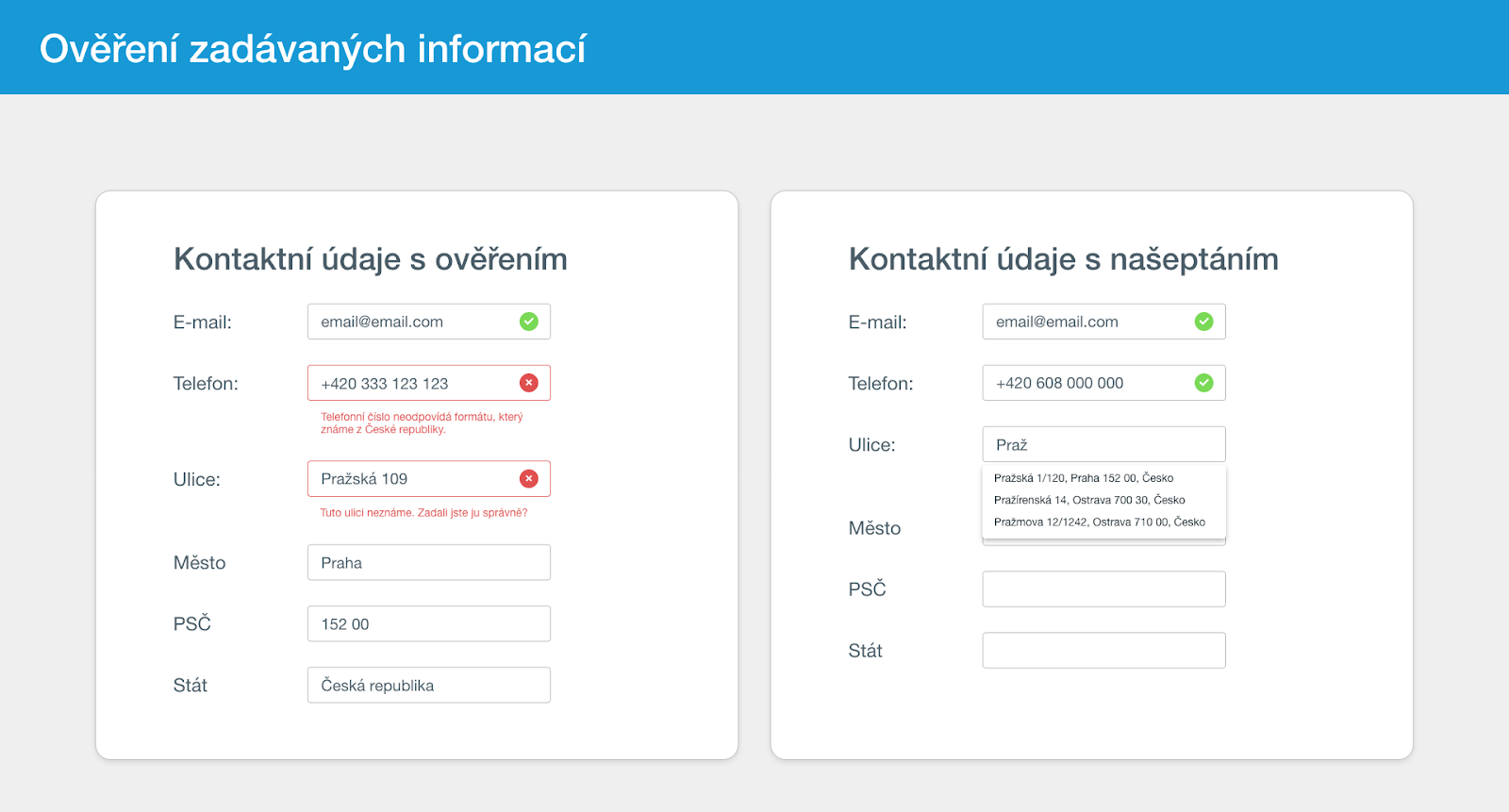Click green checkmark in left E-mail field
The width and height of the screenshot is (1509, 812).
[x=529, y=322]
